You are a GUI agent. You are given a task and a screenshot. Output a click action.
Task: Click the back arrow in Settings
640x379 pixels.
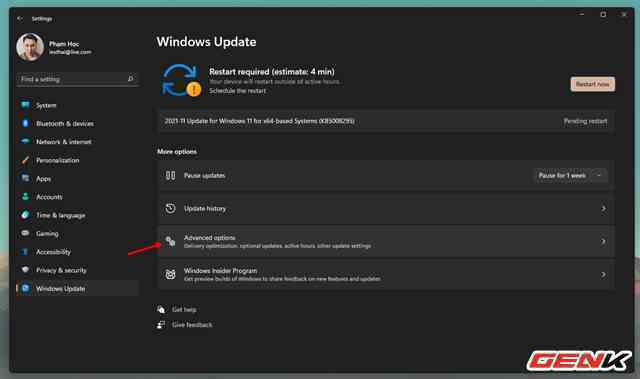(x=20, y=19)
